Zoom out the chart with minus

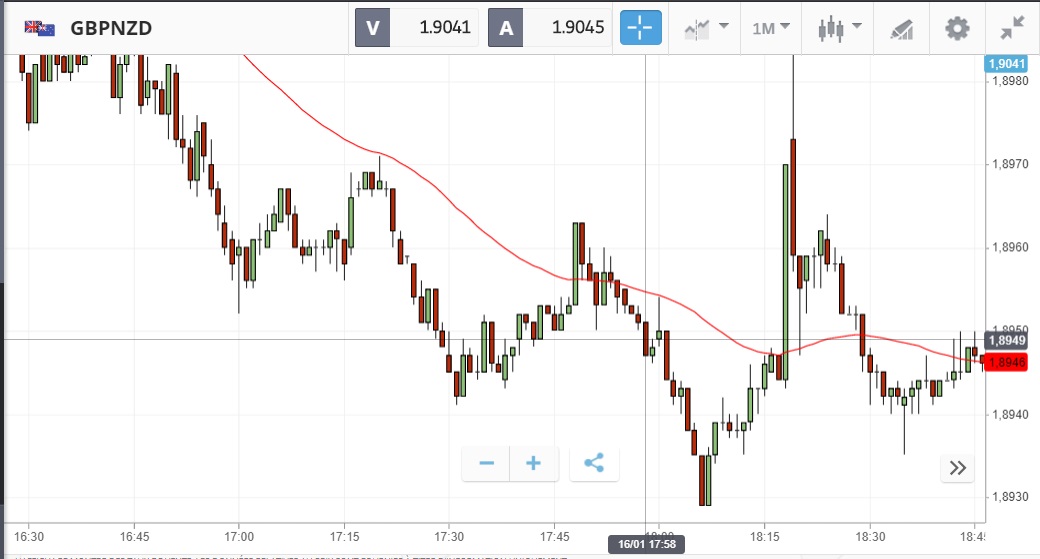click(487, 463)
